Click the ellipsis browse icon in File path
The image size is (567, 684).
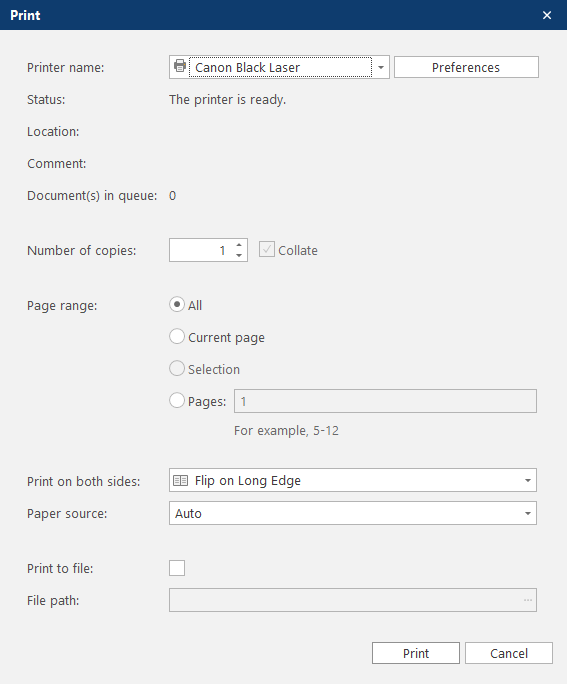528,600
